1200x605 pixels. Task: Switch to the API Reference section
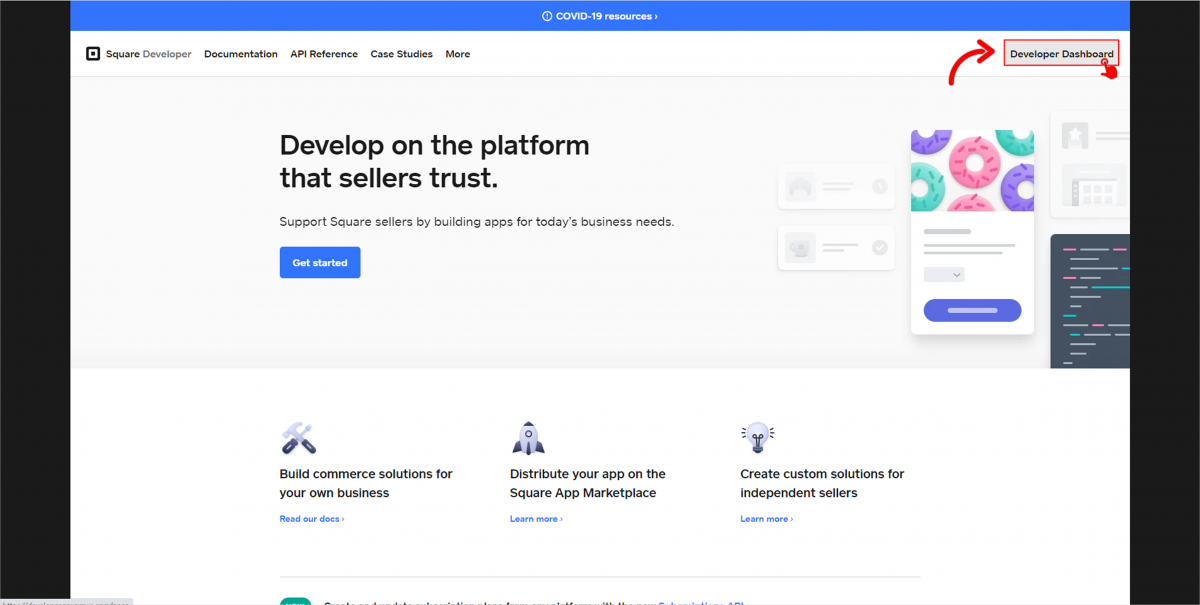click(323, 54)
